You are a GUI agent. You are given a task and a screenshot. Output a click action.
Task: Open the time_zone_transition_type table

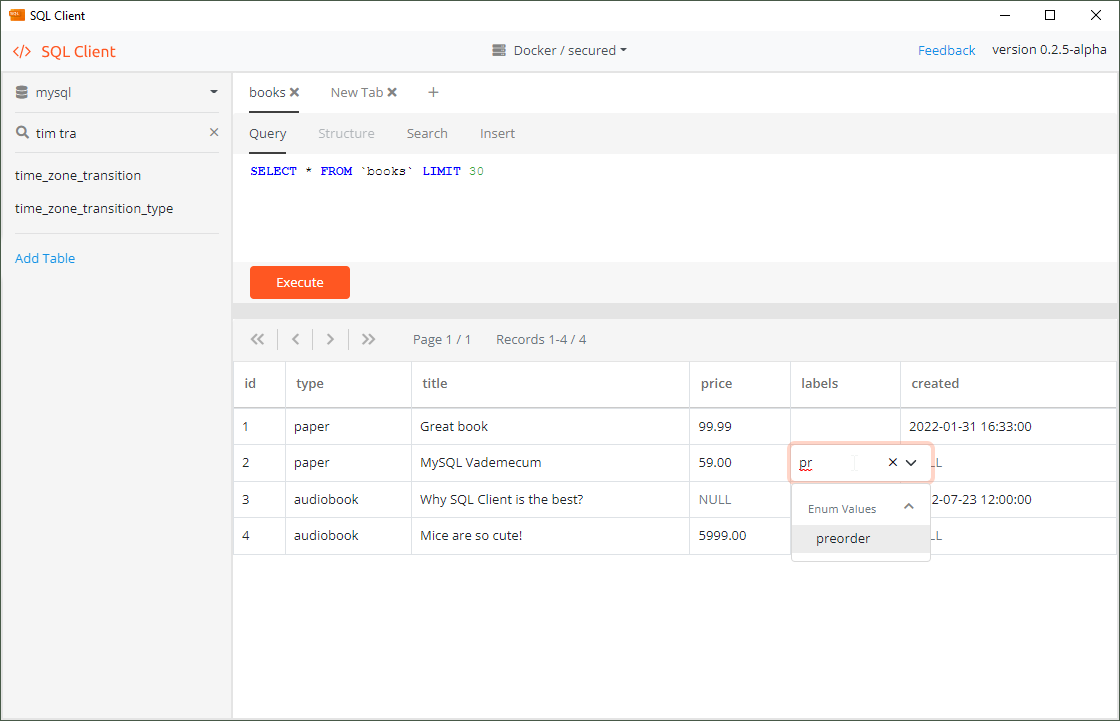94,208
